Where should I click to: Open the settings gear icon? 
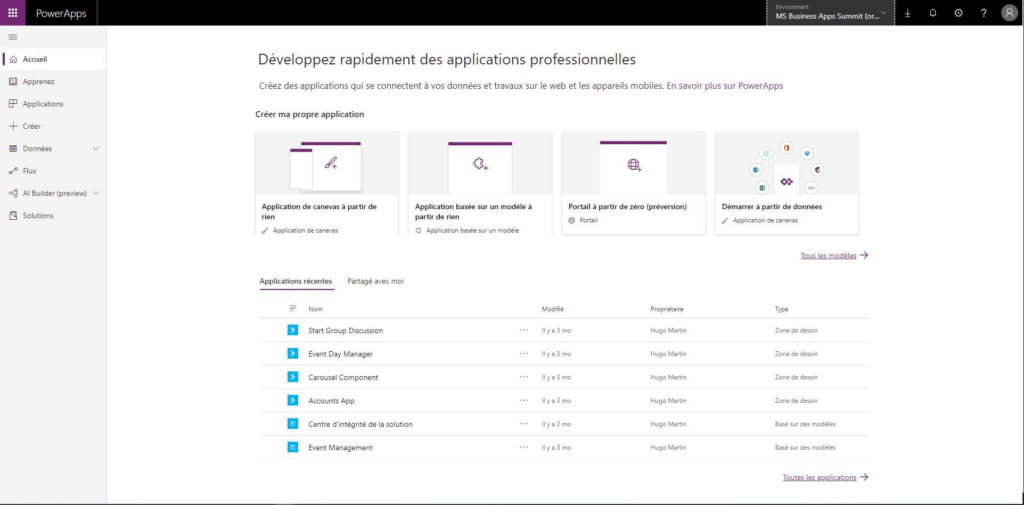tap(958, 13)
